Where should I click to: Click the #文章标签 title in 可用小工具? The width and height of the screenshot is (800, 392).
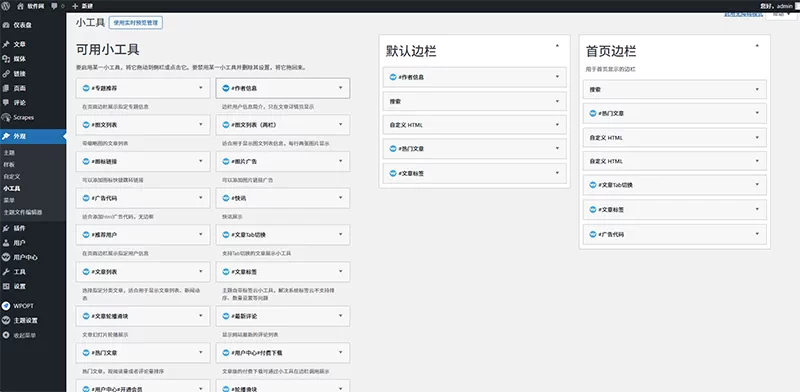(x=244, y=272)
